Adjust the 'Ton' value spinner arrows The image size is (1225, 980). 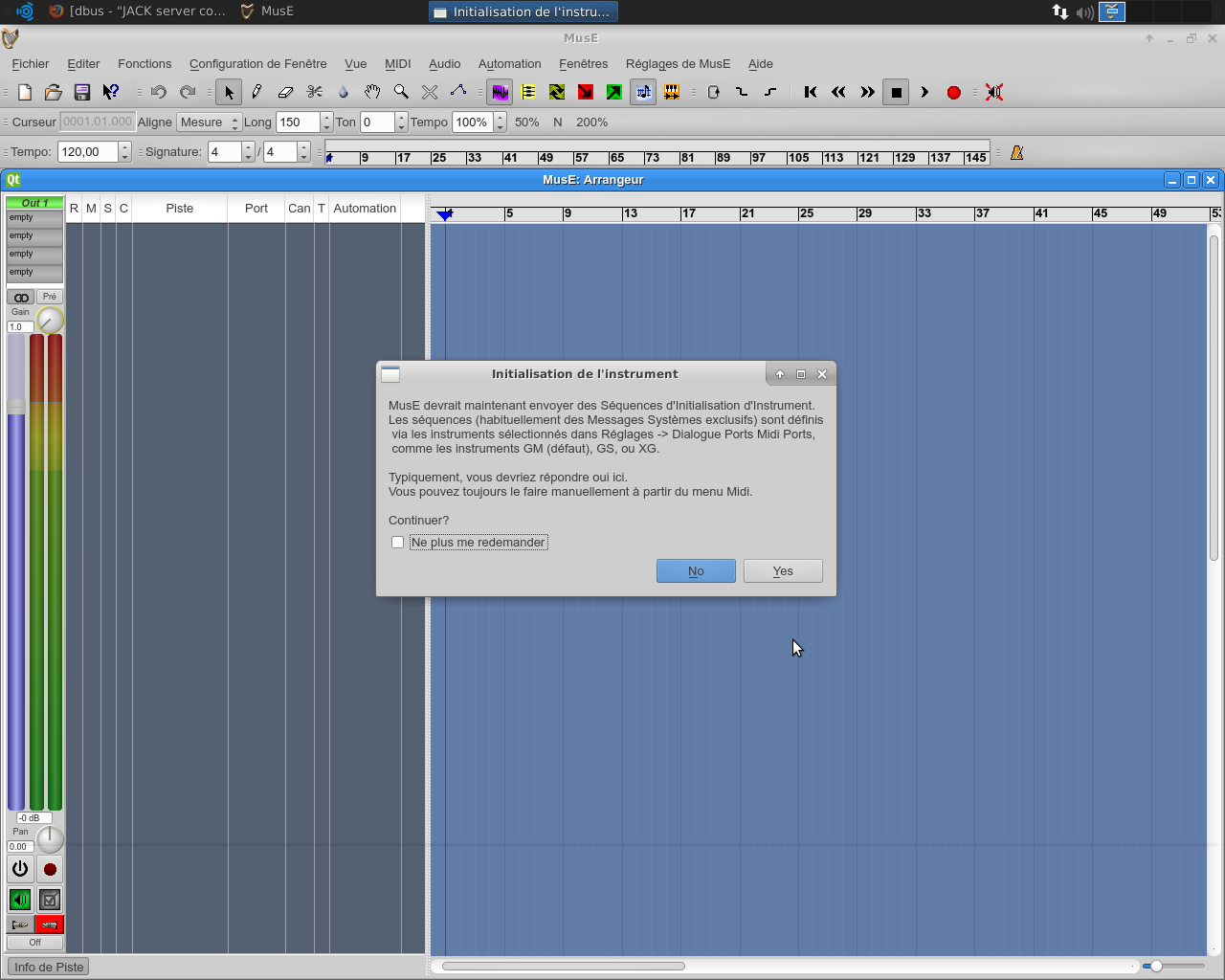click(401, 122)
